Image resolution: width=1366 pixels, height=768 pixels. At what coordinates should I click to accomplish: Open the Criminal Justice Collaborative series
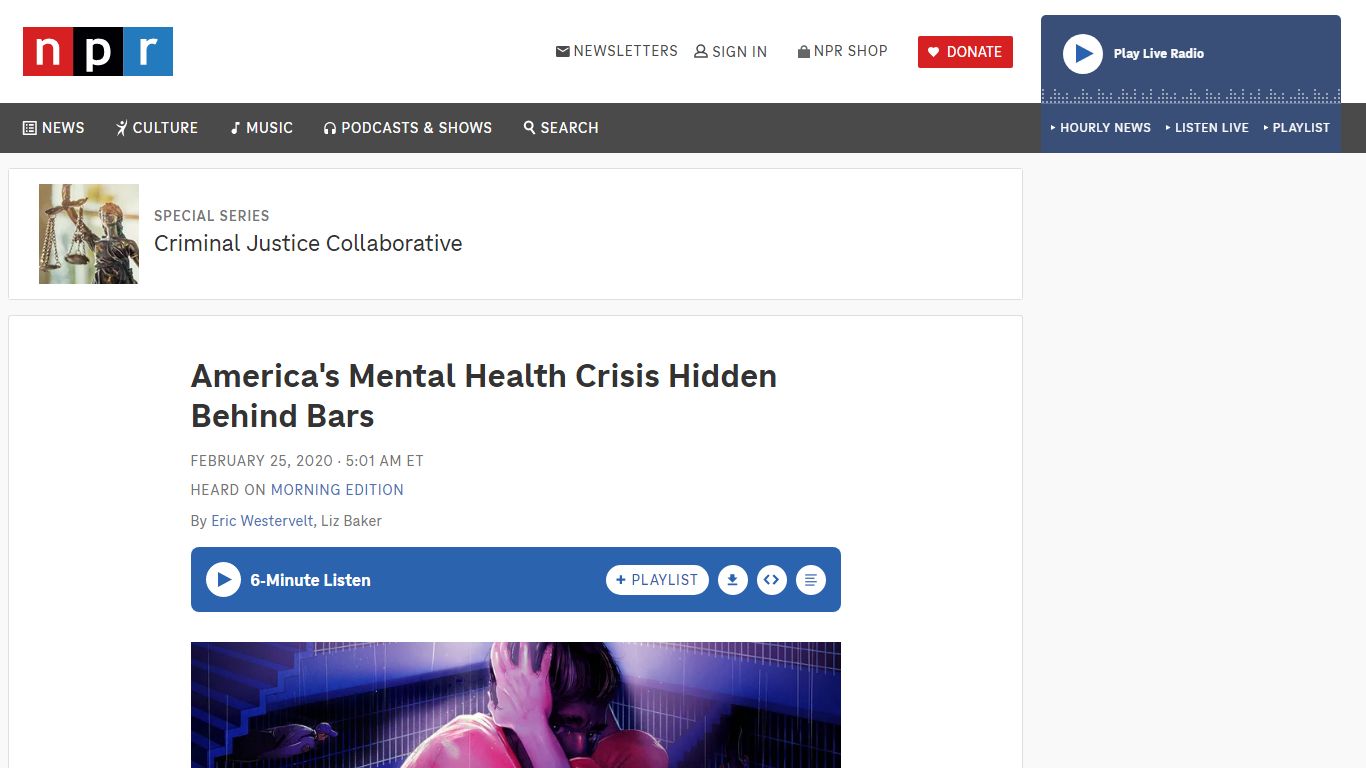[308, 244]
